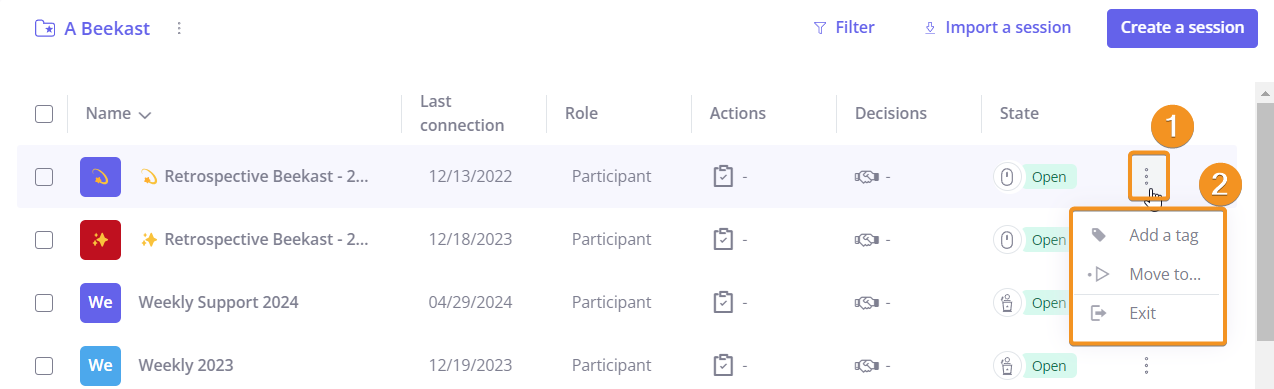Click the state icon of first Retrospective session
This screenshot has width=1274, height=389.
[x=1007, y=177]
